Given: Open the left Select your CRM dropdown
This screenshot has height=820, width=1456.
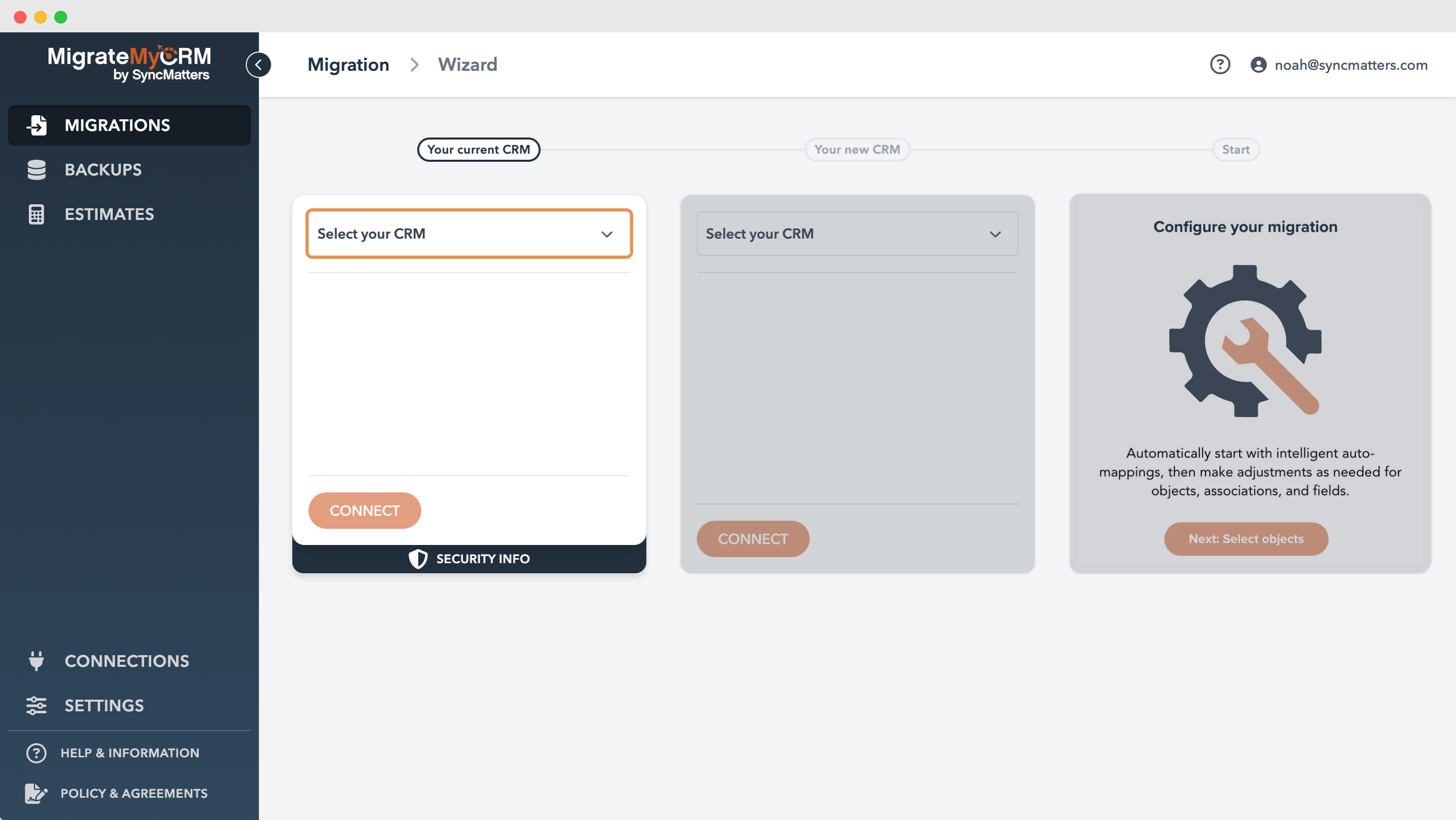Looking at the screenshot, I should [x=469, y=234].
